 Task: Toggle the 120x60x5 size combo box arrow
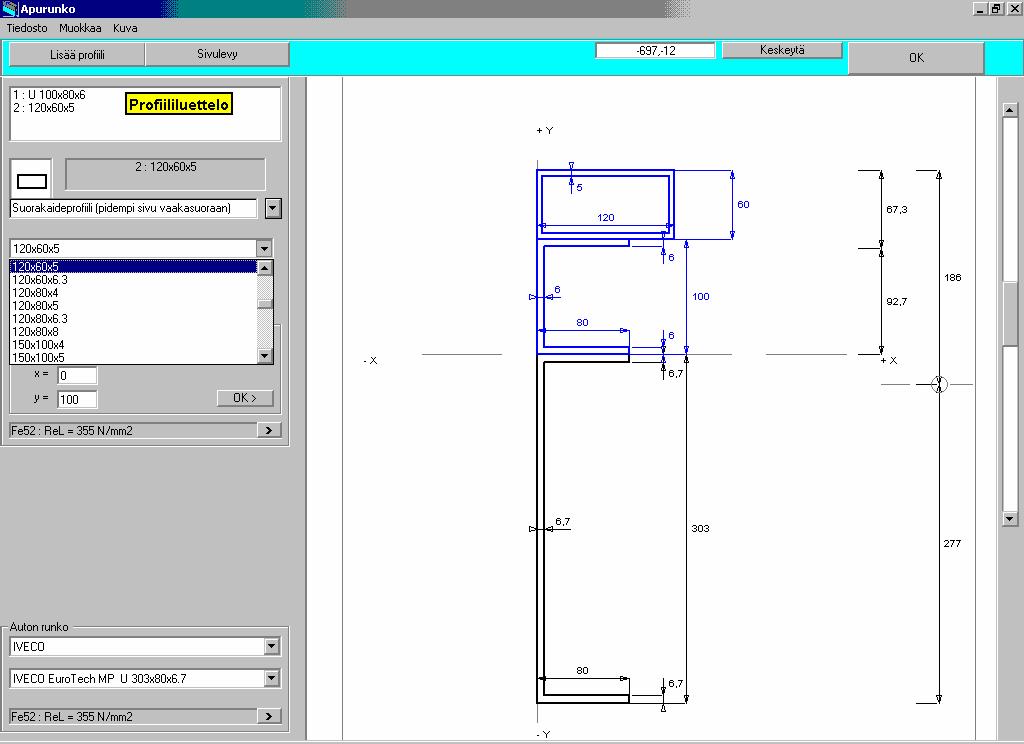264,248
